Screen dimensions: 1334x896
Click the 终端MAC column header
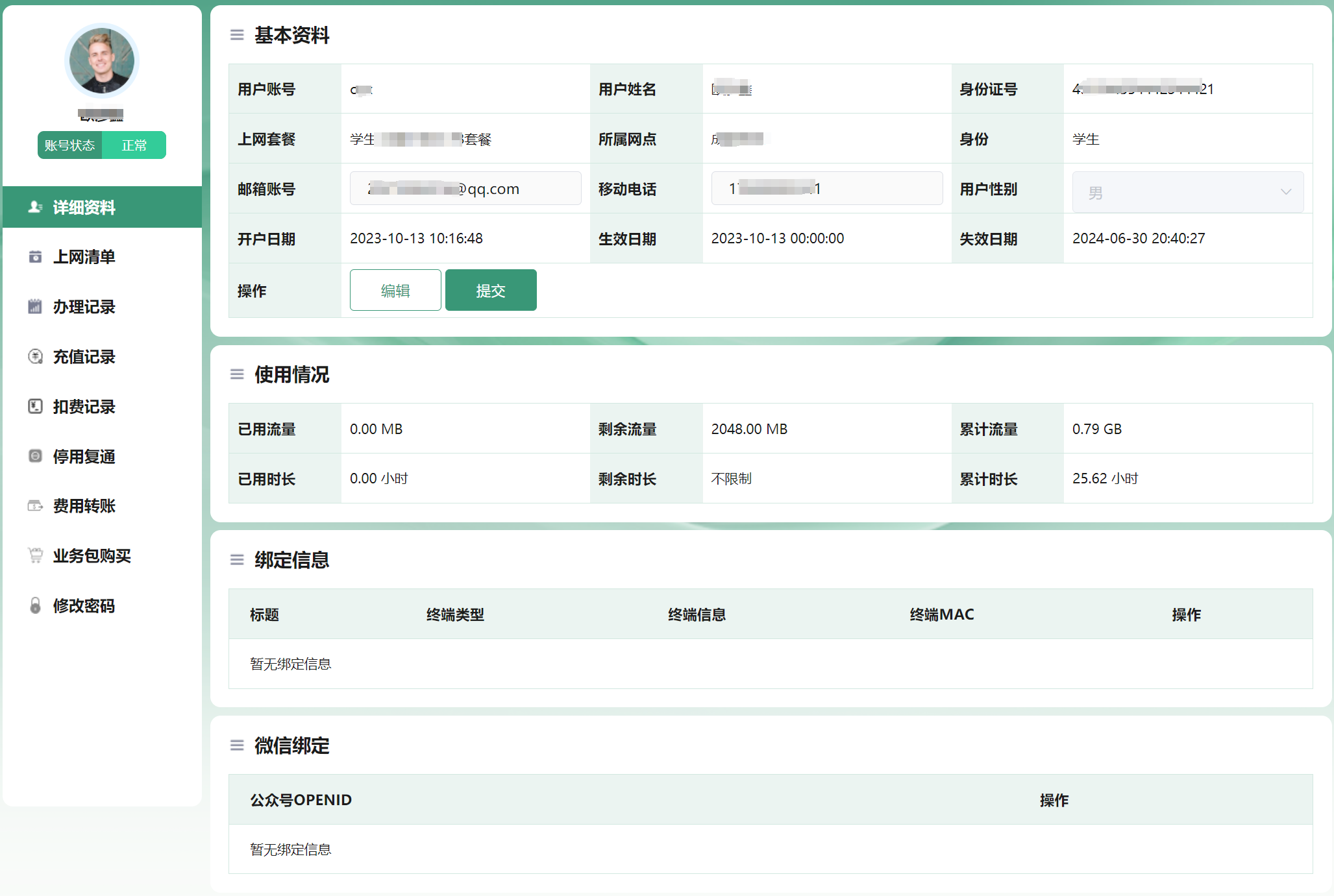point(942,614)
